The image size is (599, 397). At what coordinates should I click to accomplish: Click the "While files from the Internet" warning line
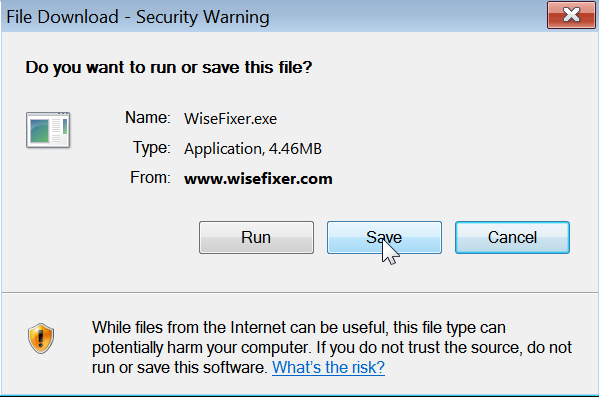(x=299, y=327)
